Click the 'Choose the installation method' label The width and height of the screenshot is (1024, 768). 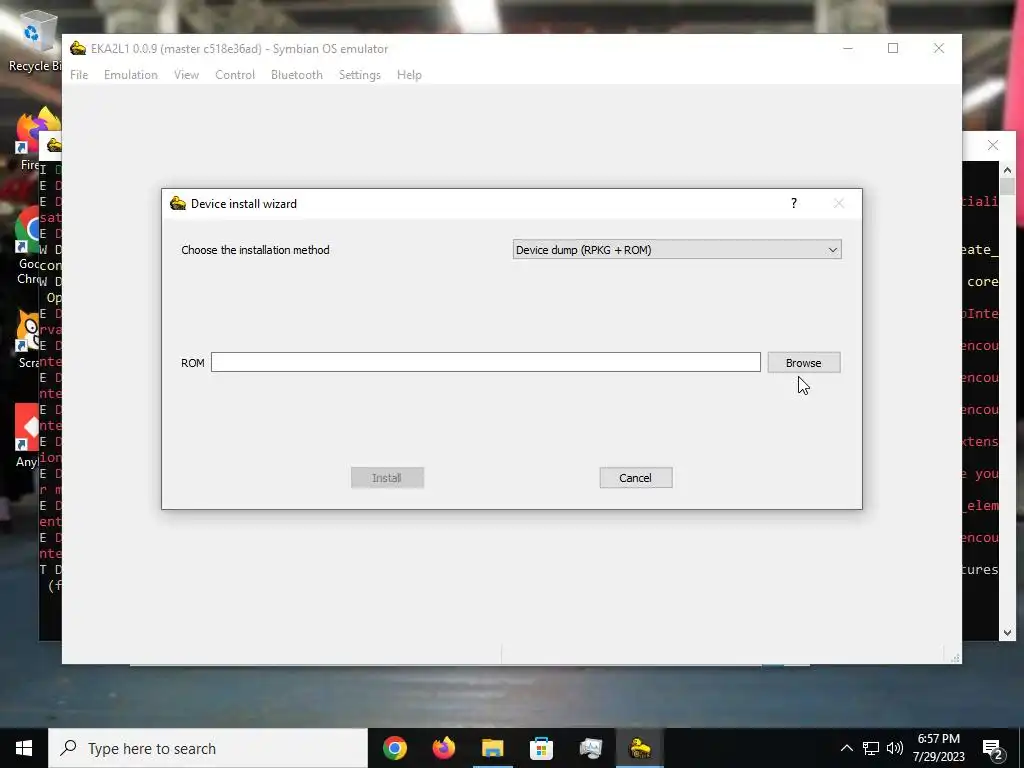pyautogui.click(x=255, y=250)
